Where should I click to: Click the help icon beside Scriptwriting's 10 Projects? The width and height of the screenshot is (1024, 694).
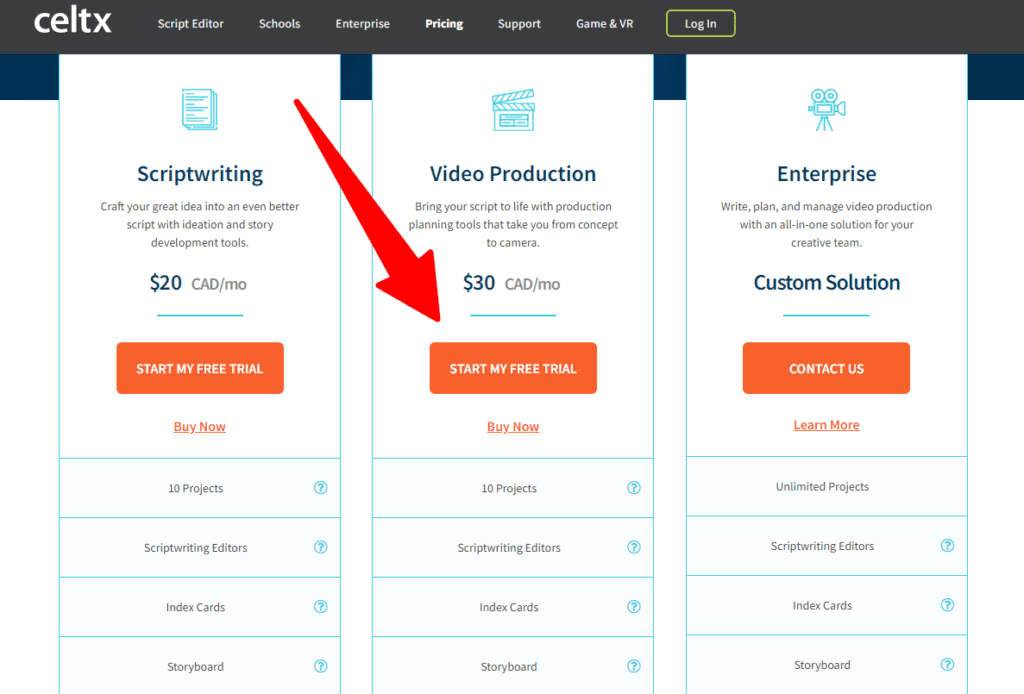click(x=320, y=487)
